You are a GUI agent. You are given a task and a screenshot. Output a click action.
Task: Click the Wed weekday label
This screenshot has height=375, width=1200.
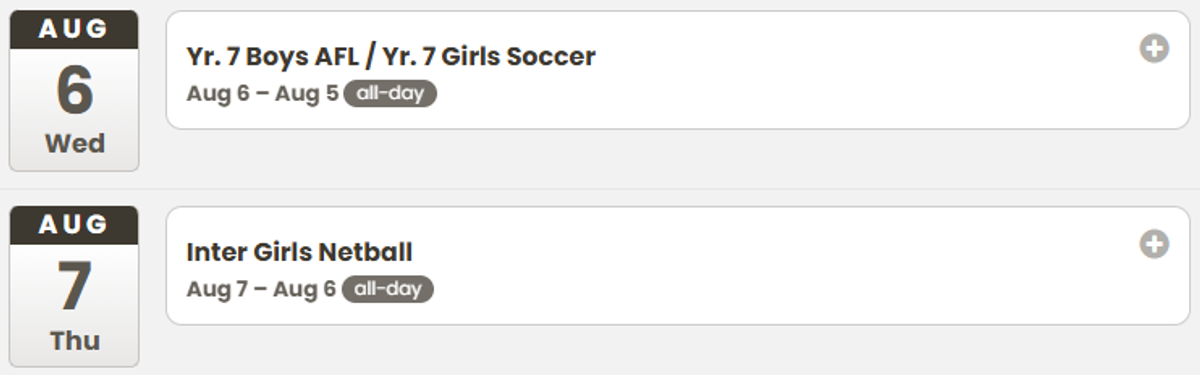(74, 144)
